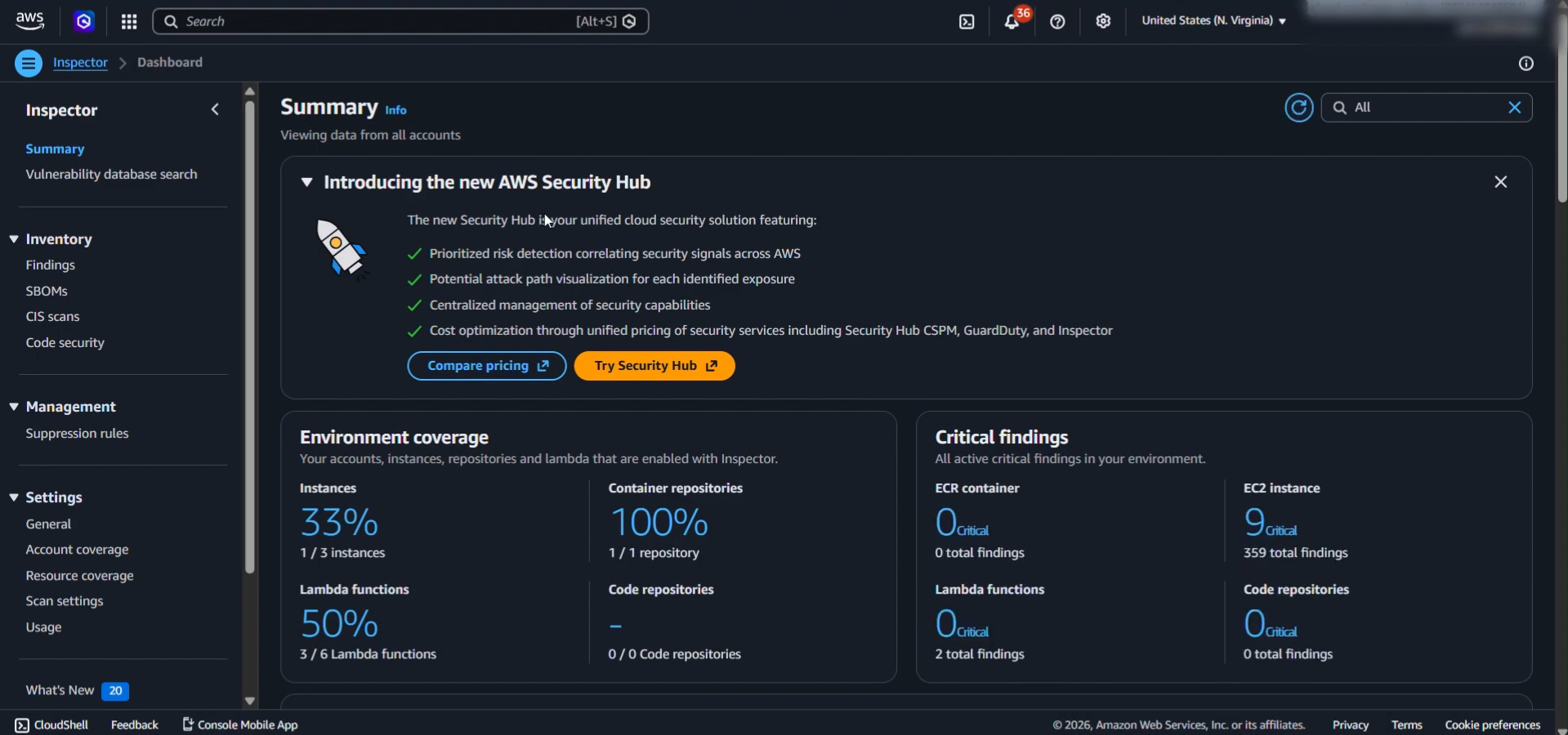Click the '3 / 6 Lambda functions' text
1568x735 pixels.
coord(368,655)
